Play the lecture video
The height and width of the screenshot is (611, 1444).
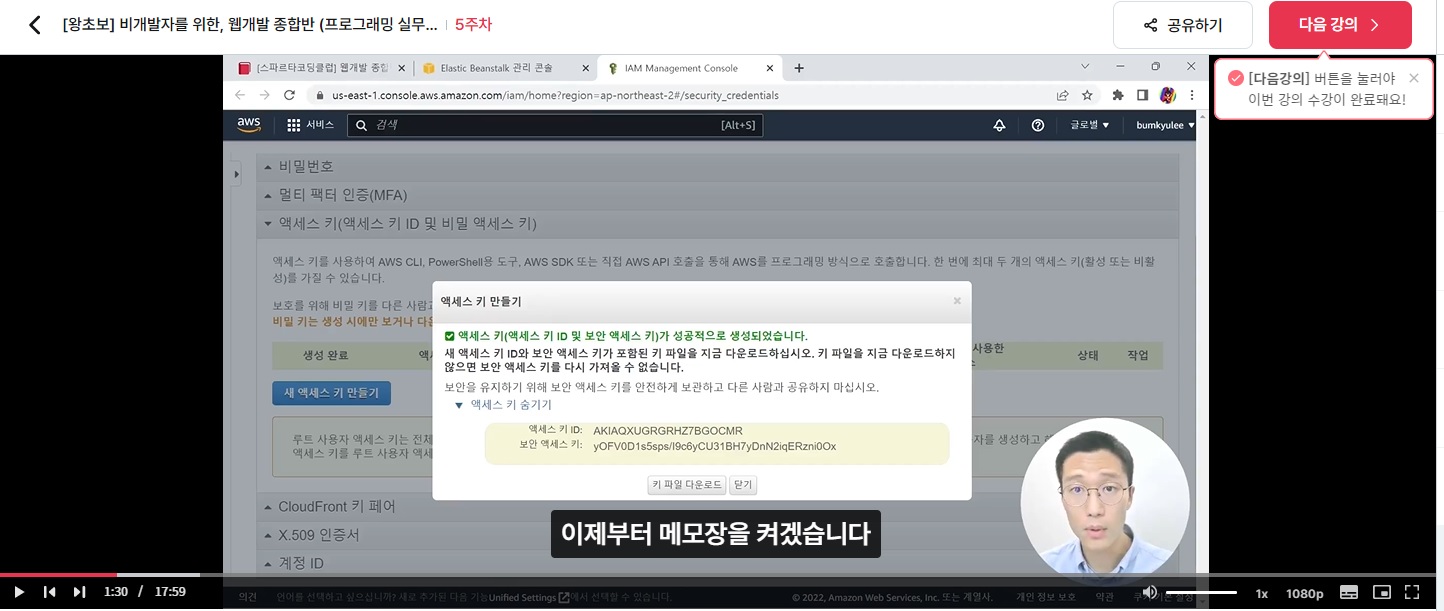coord(19,592)
